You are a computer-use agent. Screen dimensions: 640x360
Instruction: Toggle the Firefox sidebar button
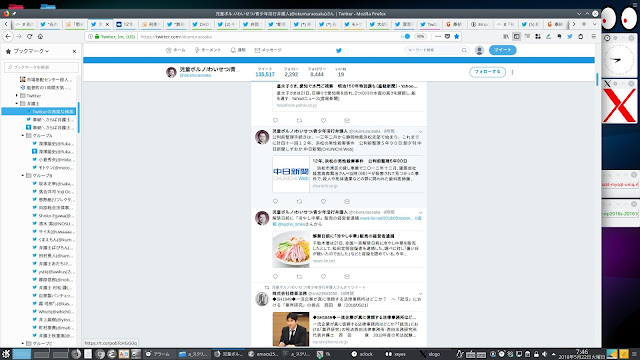[517, 36]
